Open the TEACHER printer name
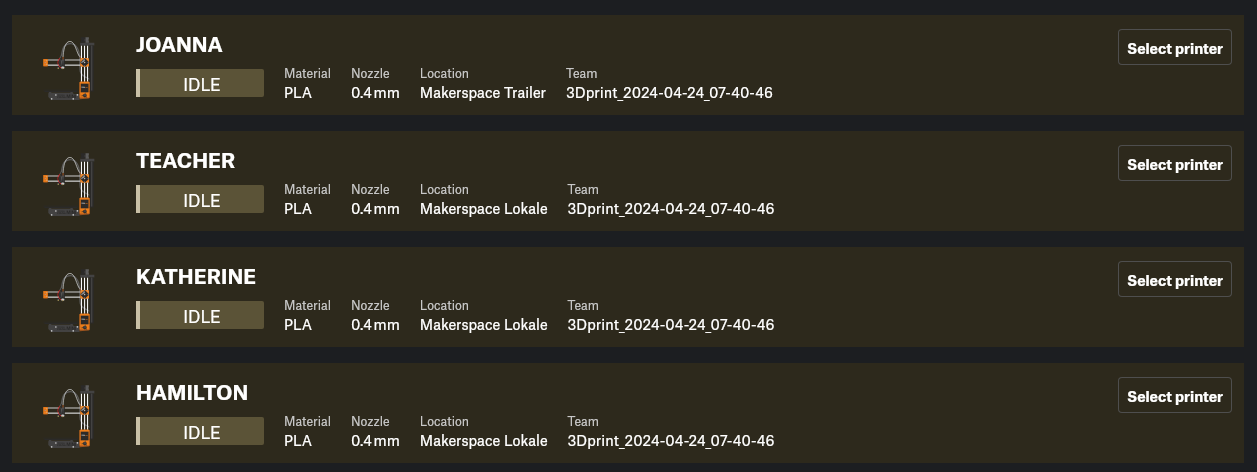Image resolution: width=1257 pixels, height=472 pixels. click(x=185, y=161)
